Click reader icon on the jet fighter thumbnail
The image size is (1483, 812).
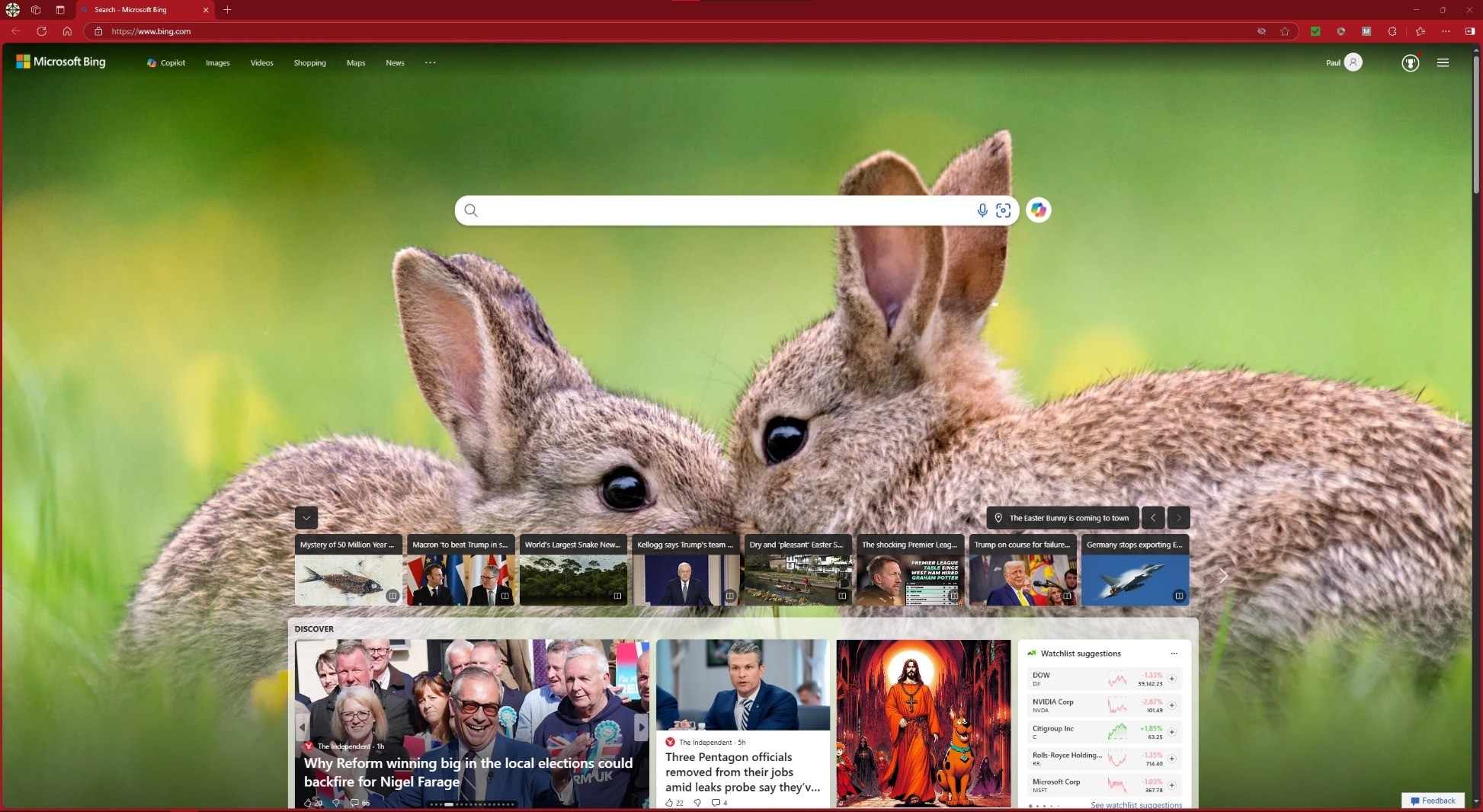tap(1179, 596)
